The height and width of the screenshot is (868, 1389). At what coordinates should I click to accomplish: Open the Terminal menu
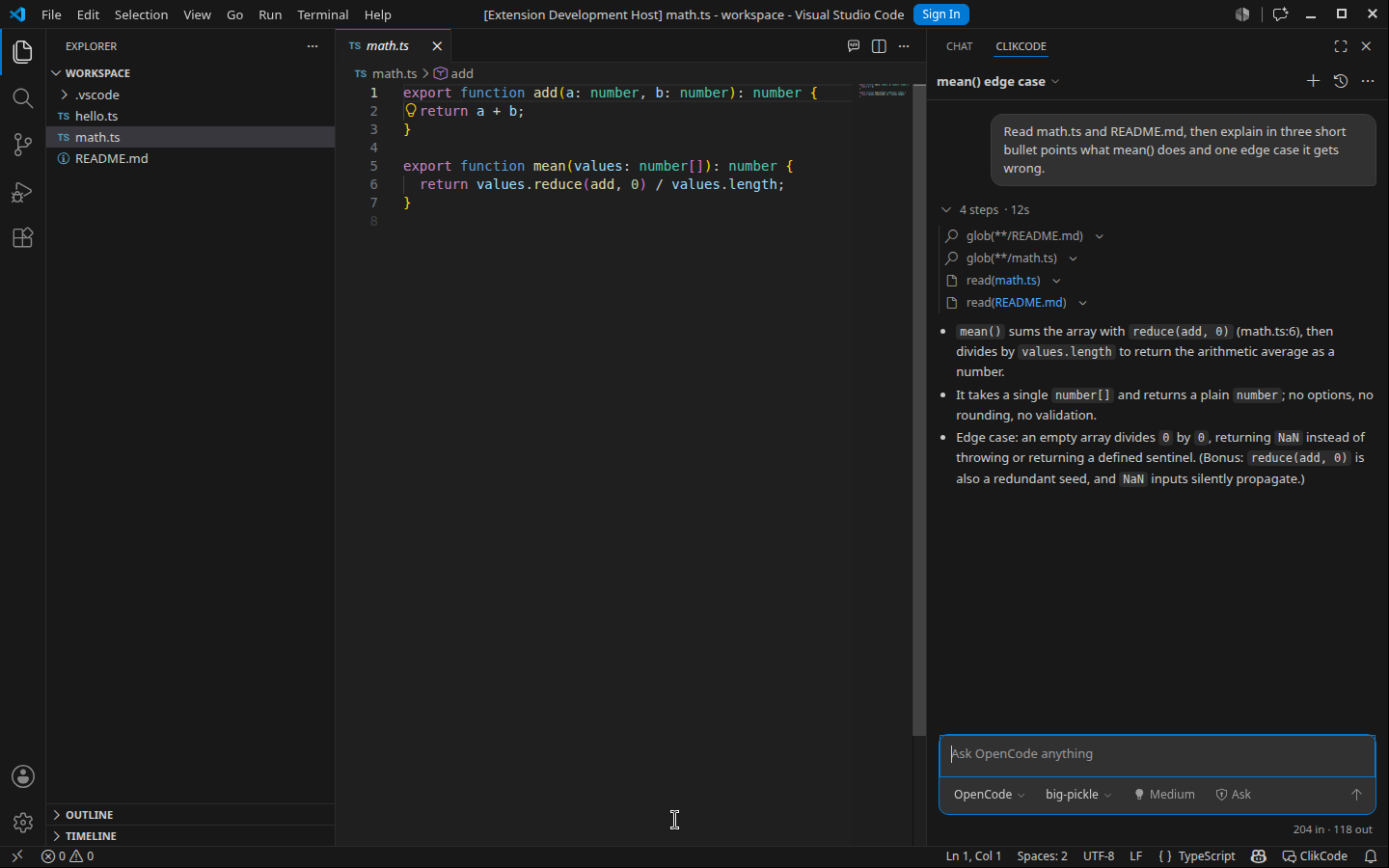click(x=322, y=14)
